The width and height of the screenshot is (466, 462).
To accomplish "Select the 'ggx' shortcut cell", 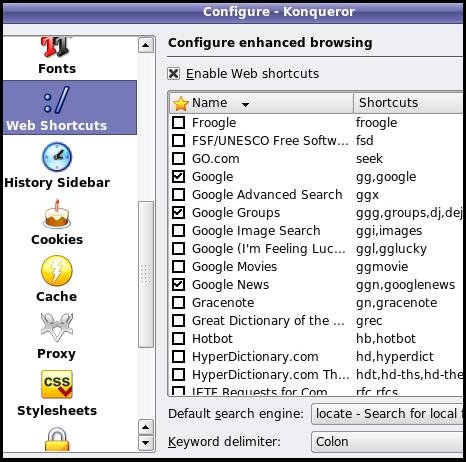I will tap(367, 195).
